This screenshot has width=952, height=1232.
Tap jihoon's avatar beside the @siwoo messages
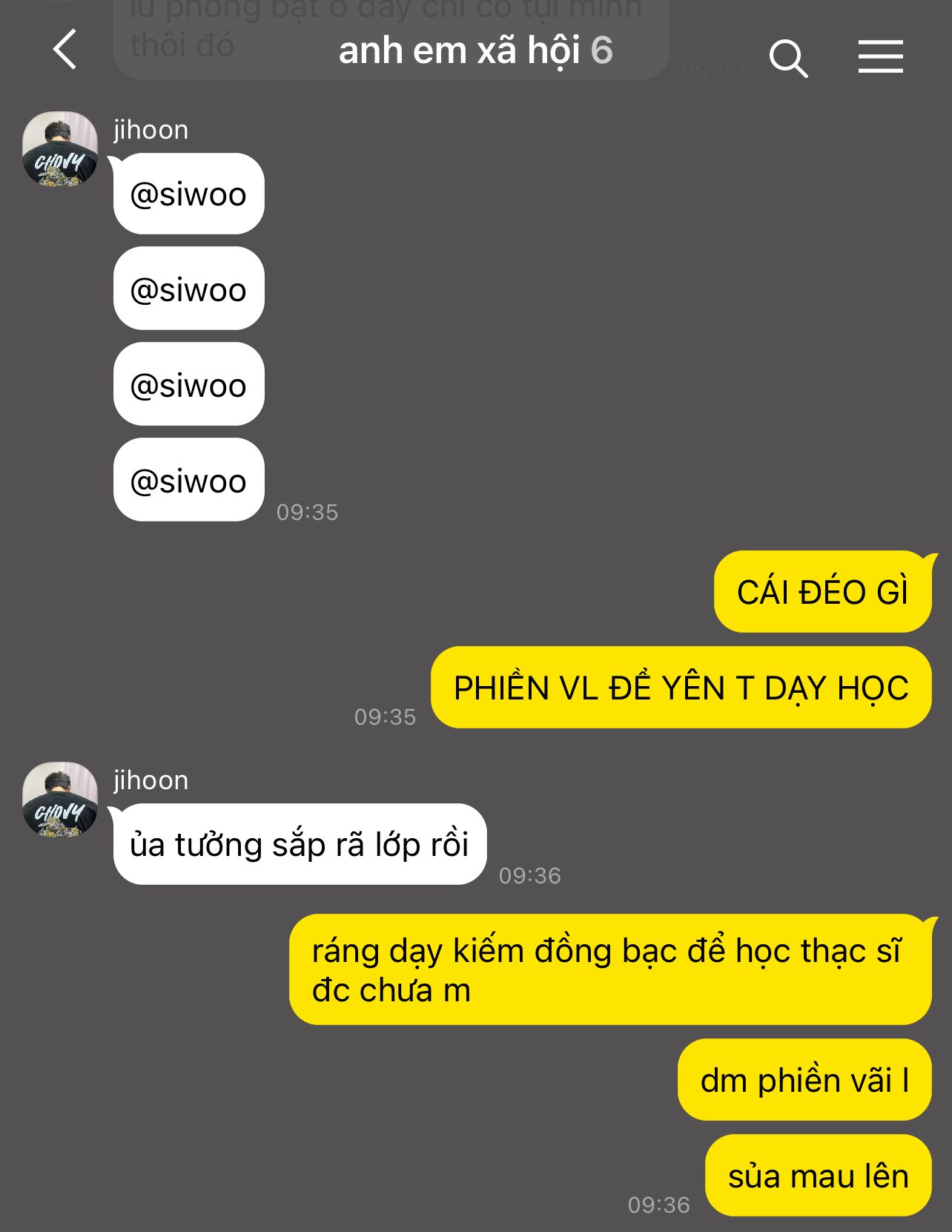pyautogui.click(x=60, y=149)
